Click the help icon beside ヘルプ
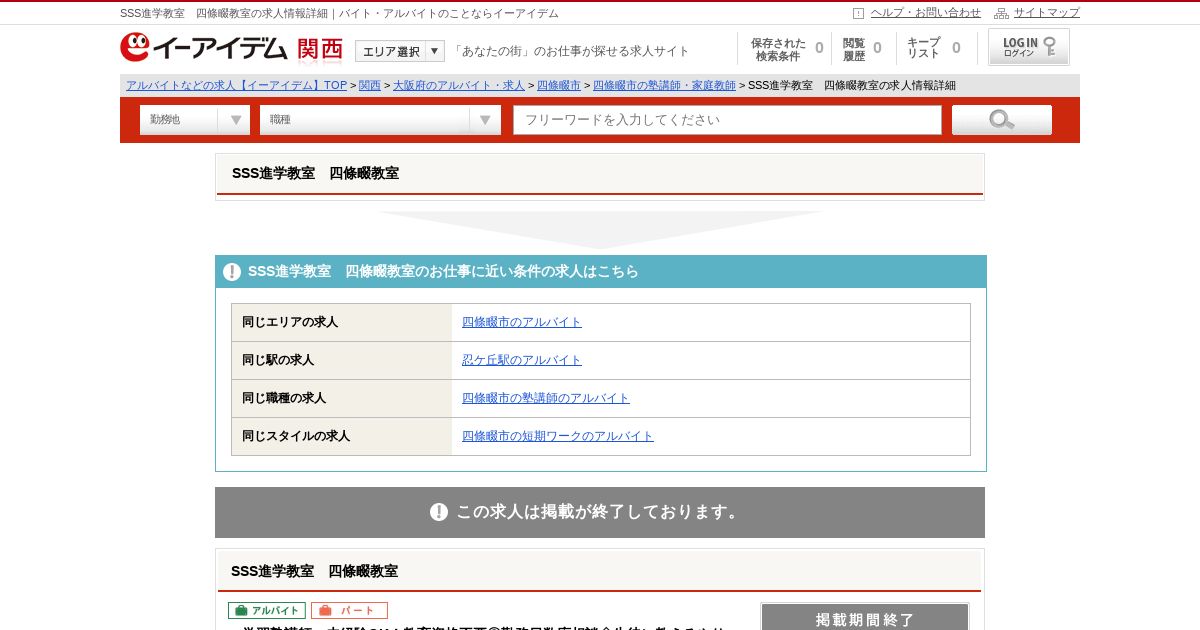Screen dimensions: 1200x630 858,13
